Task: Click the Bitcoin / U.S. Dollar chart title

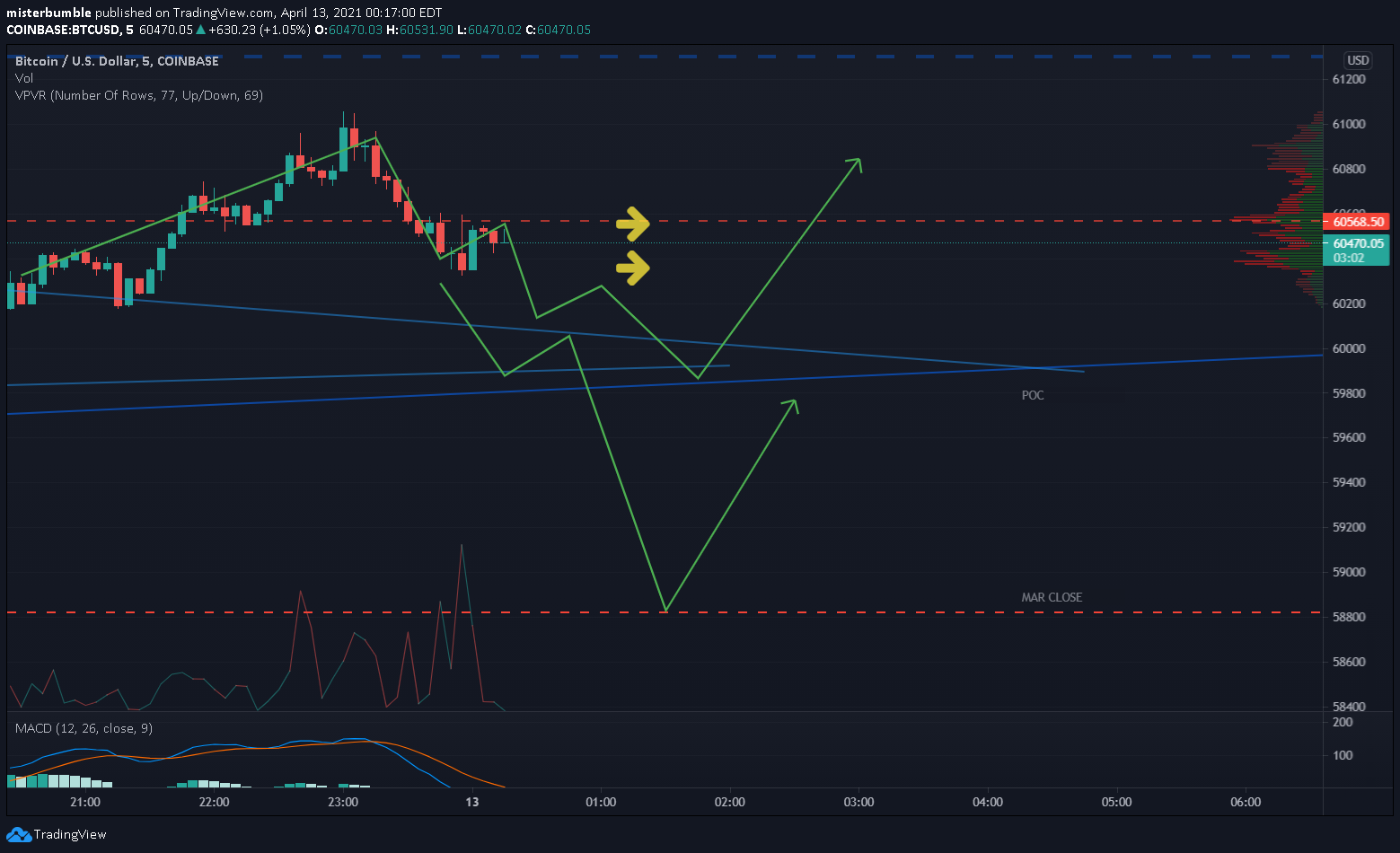Action: (117, 61)
